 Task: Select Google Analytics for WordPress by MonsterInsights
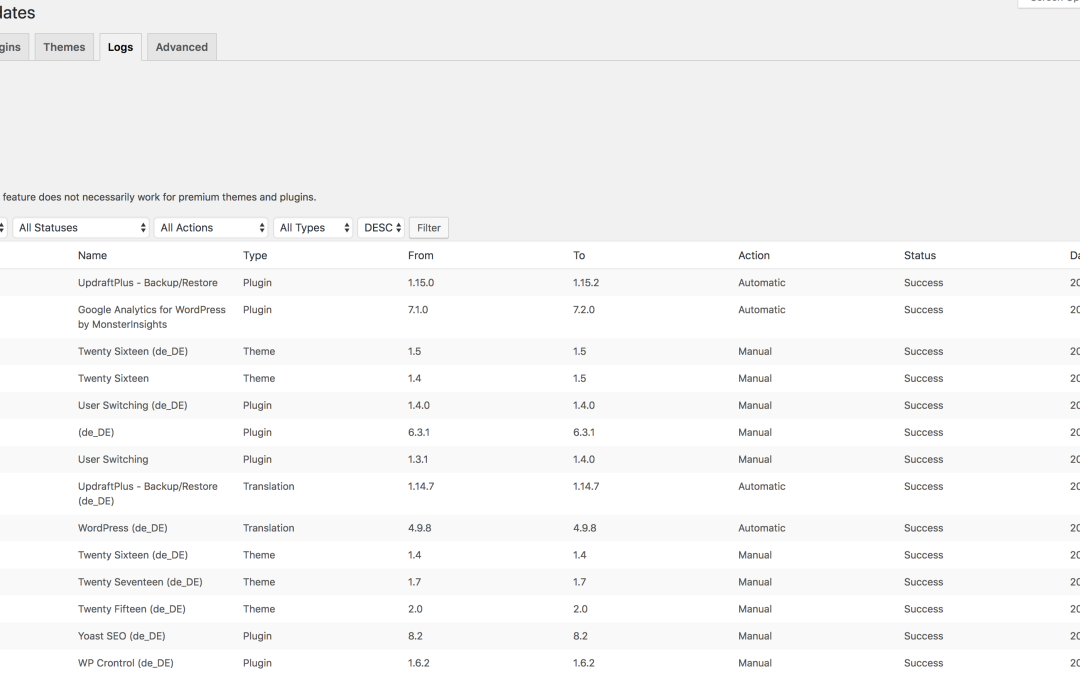point(152,317)
